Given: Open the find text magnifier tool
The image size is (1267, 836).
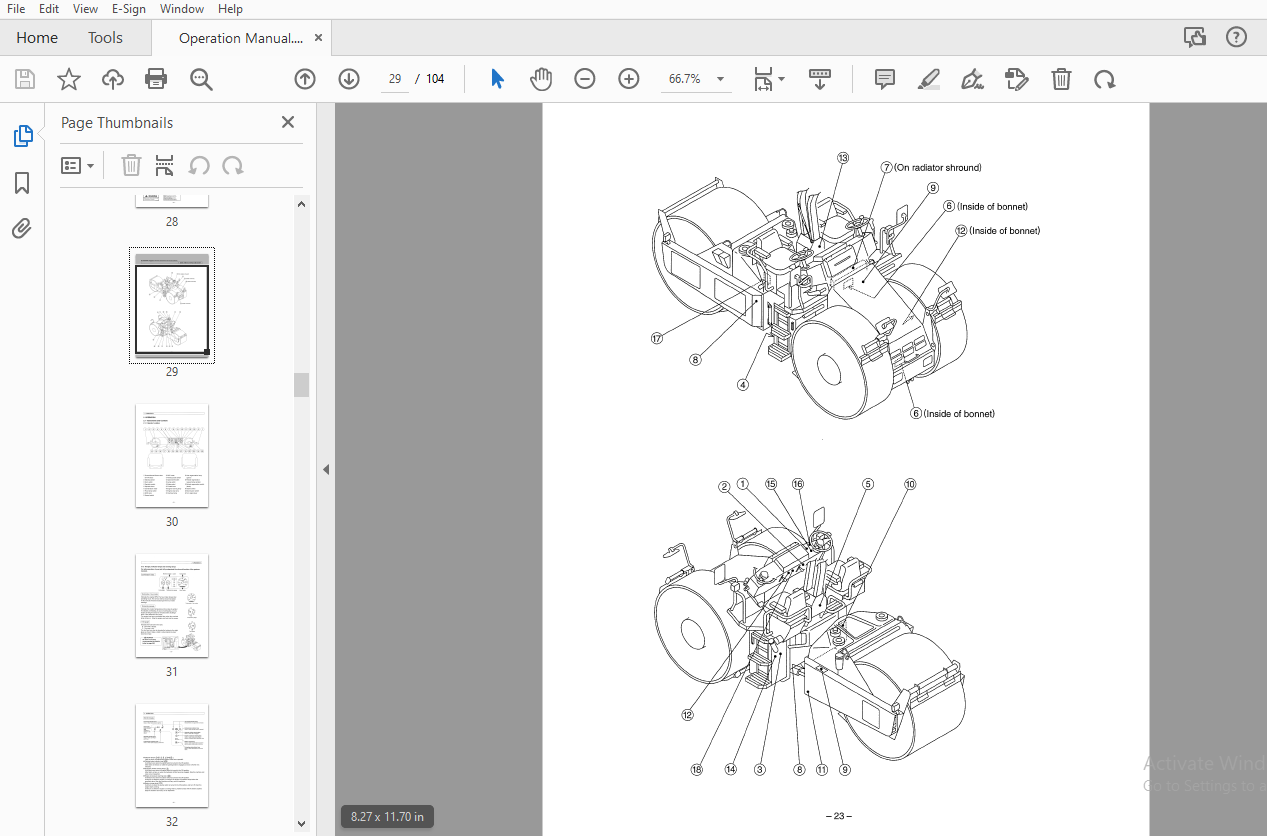Looking at the screenshot, I should coord(202,79).
